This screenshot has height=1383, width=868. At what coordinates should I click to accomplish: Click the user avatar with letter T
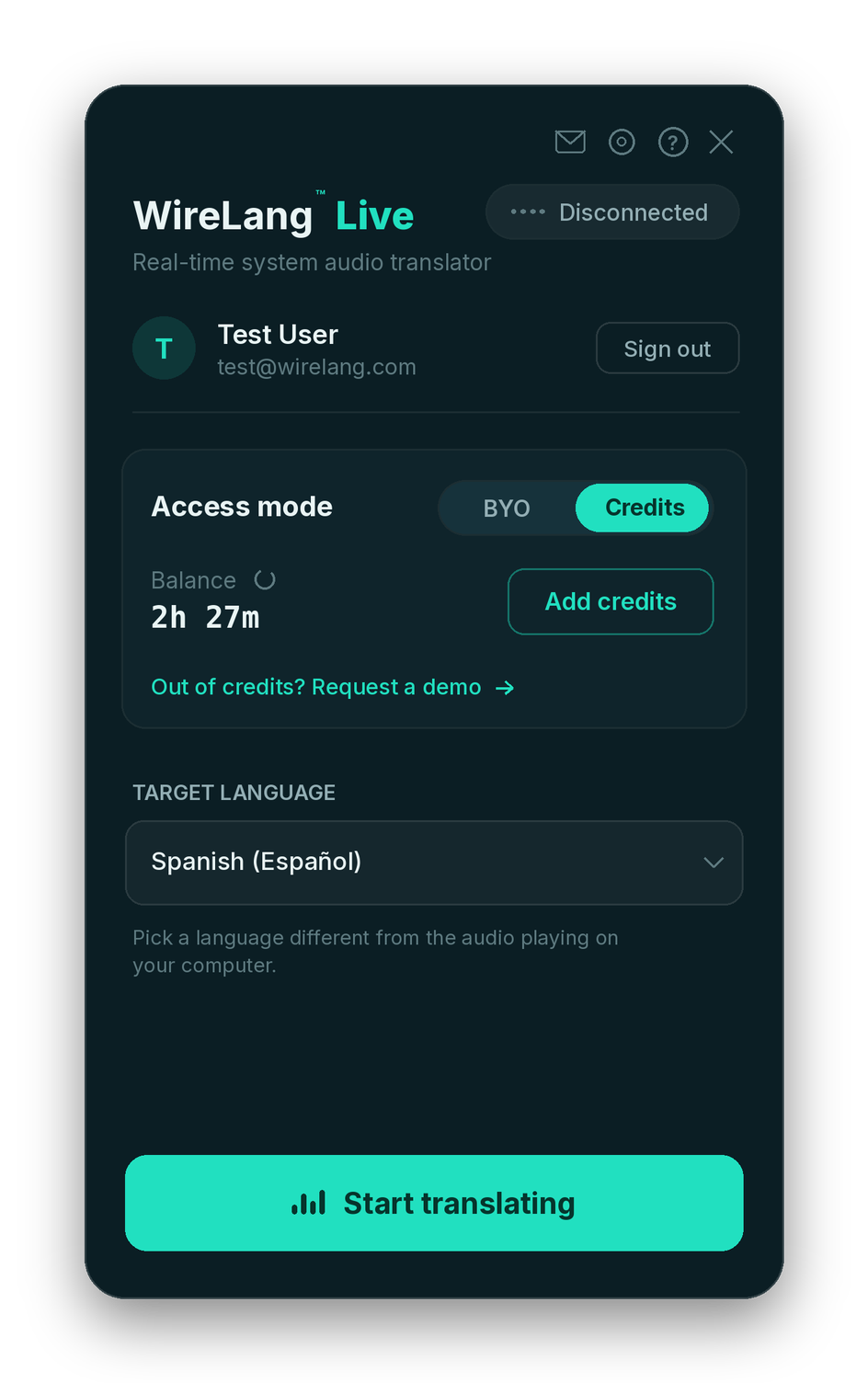(164, 349)
